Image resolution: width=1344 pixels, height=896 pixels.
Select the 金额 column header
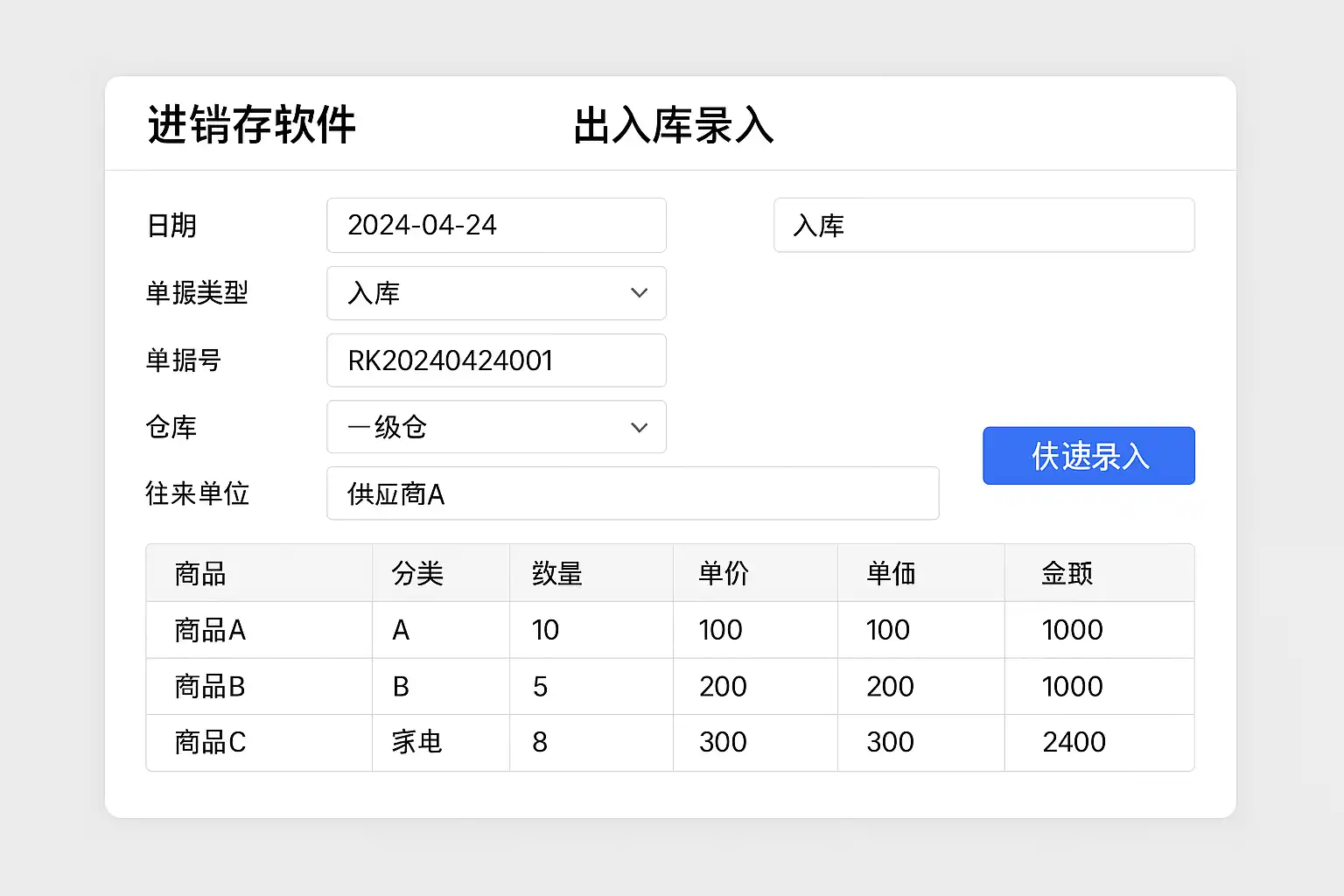coord(1067,574)
